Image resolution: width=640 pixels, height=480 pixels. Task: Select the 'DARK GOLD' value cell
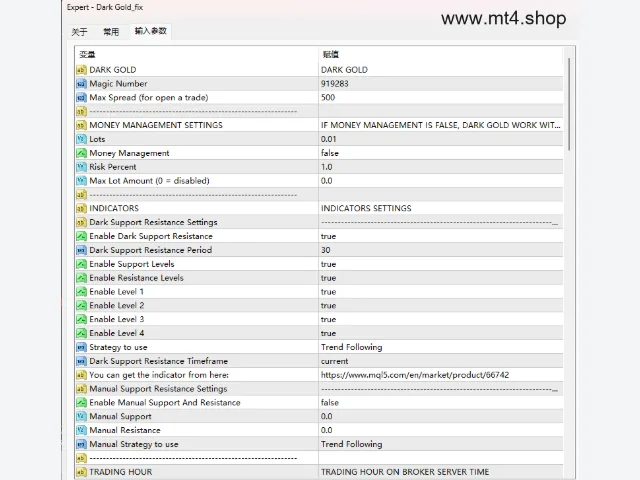click(440, 70)
